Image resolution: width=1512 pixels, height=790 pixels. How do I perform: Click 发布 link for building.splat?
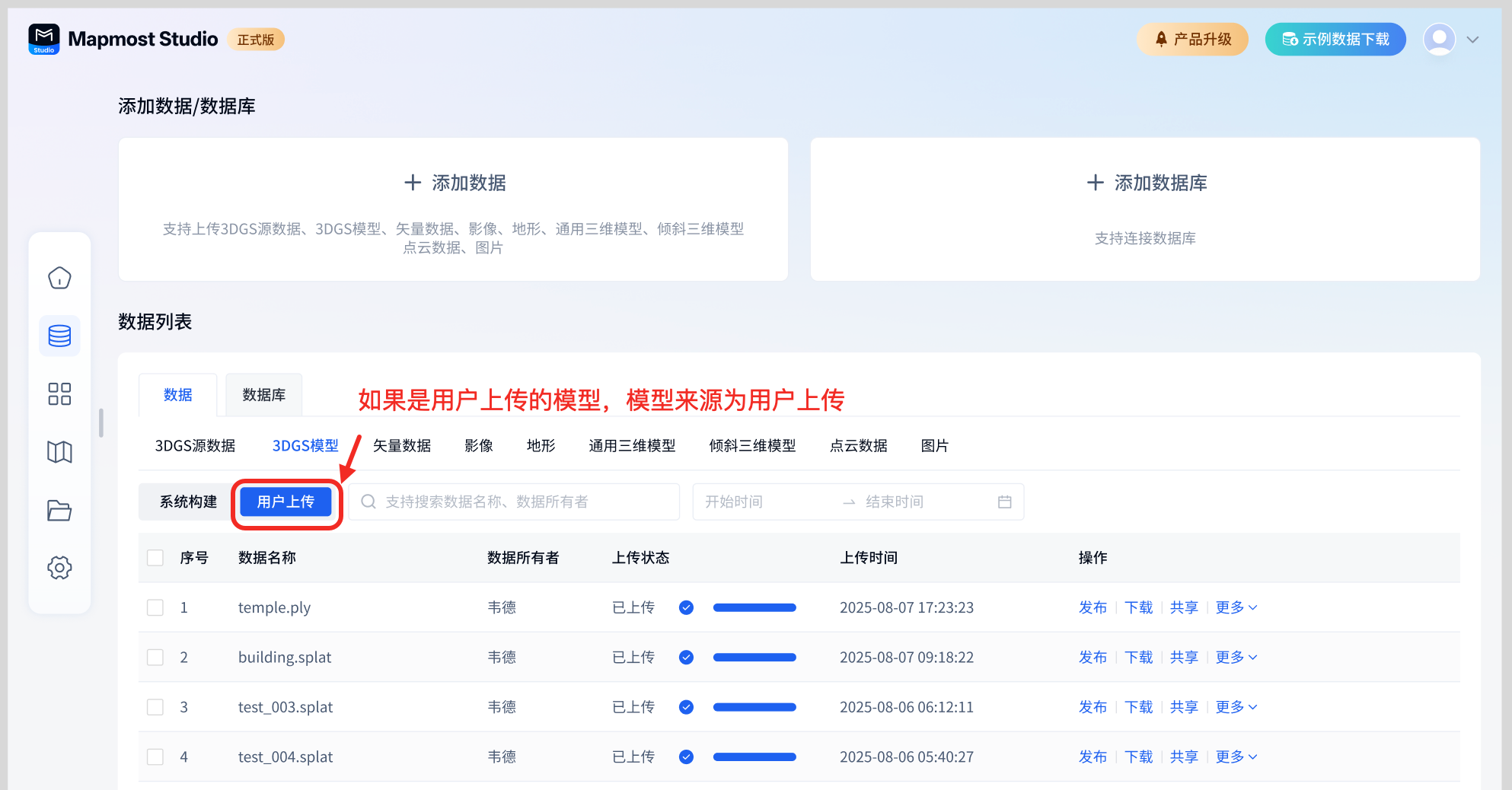1093,658
